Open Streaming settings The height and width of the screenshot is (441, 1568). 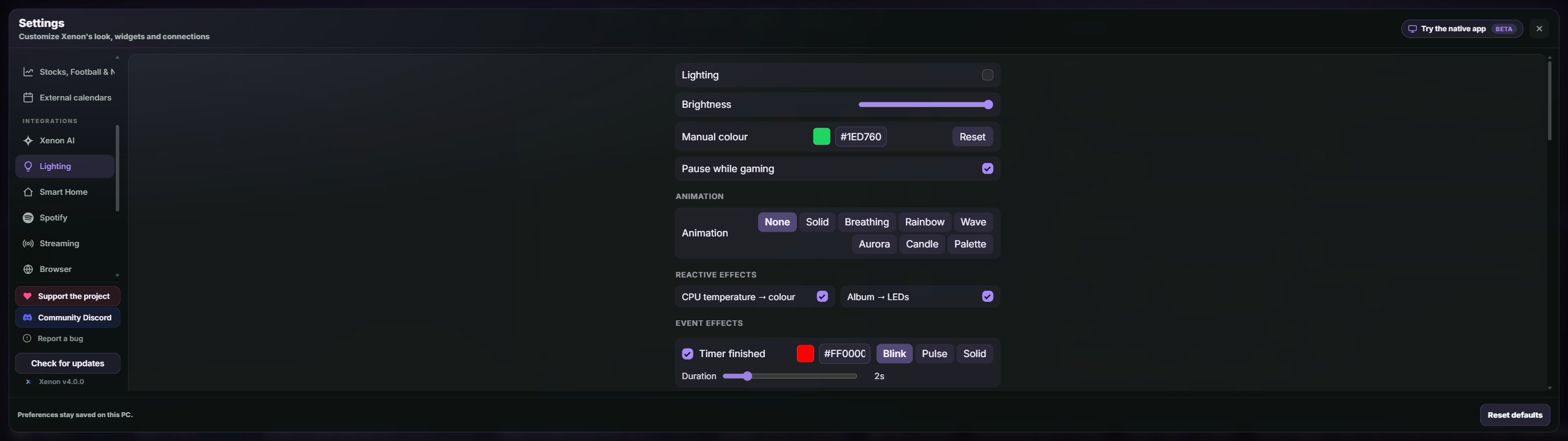click(66, 243)
